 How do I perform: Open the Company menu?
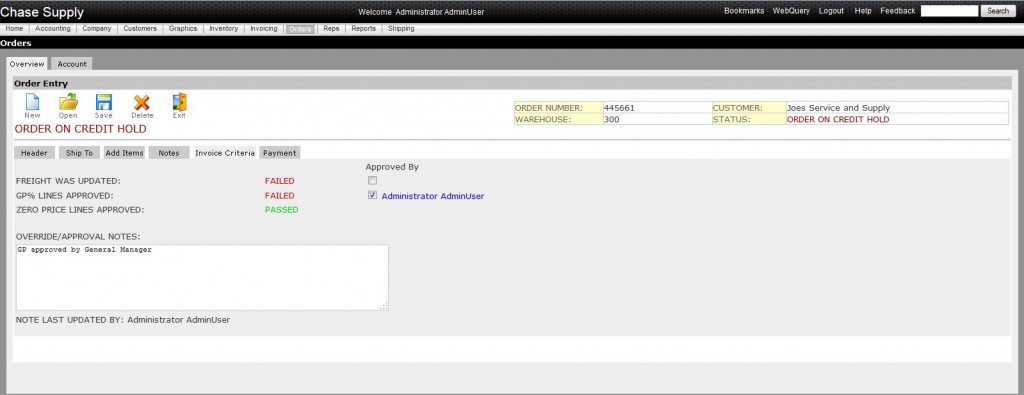click(x=97, y=29)
